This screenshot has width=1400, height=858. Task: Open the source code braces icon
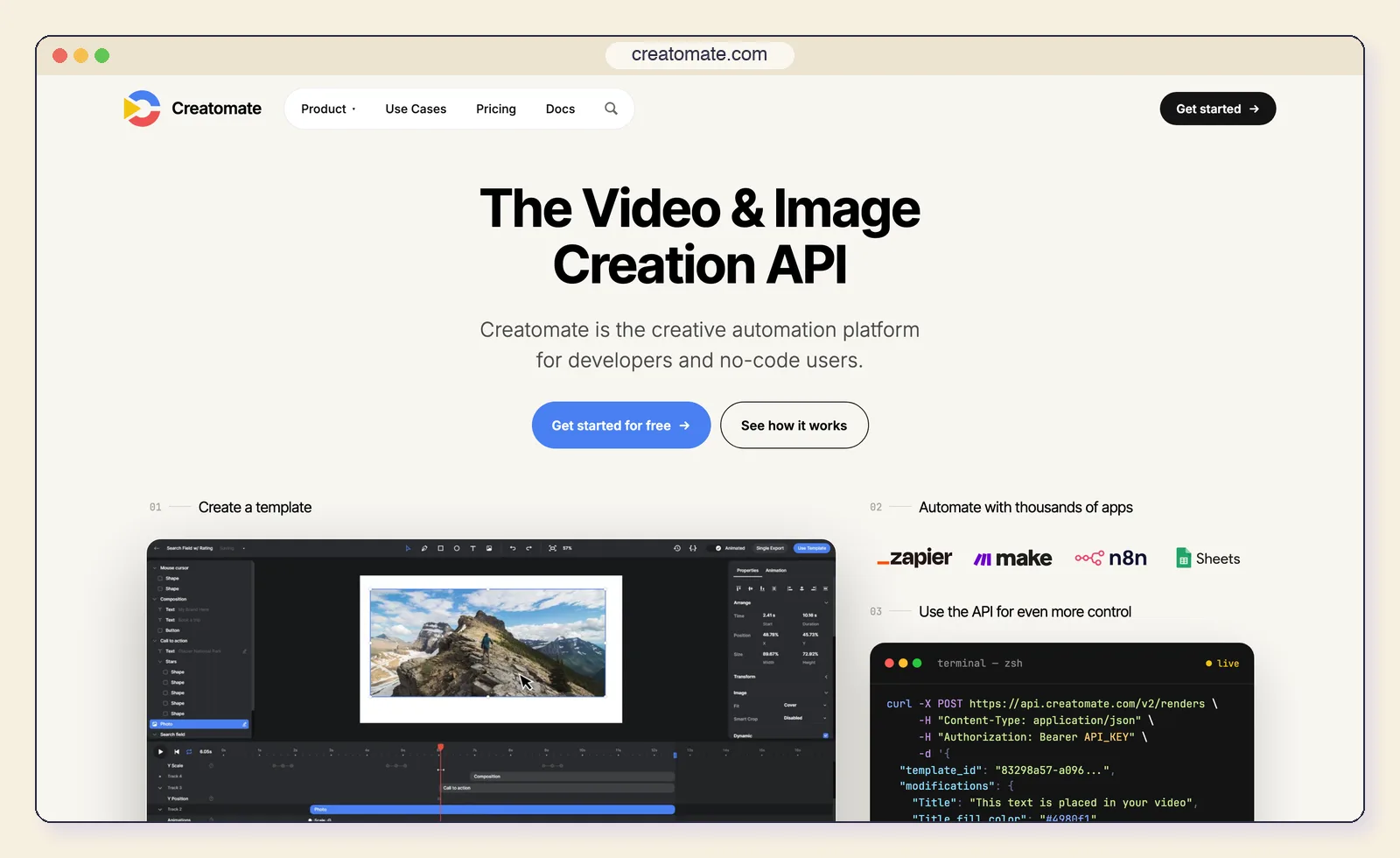coord(693,548)
